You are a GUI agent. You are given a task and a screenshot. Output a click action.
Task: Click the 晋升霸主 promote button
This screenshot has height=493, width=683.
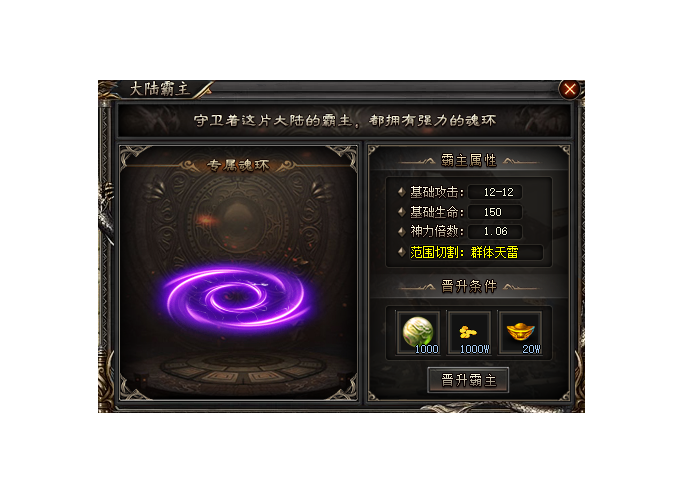click(x=468, y=380)
